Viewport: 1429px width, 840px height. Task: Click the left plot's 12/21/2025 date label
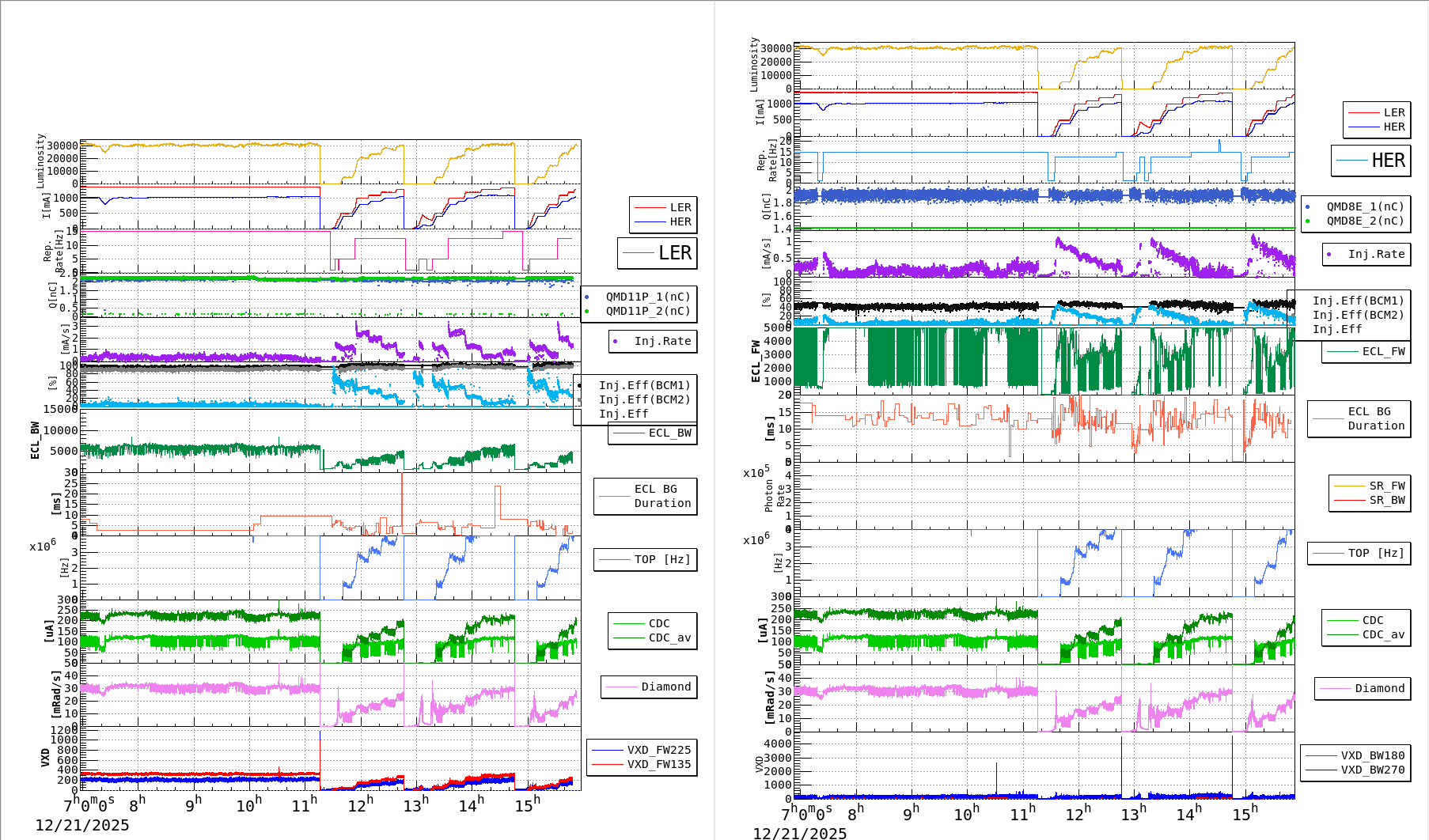click(81, 825)
